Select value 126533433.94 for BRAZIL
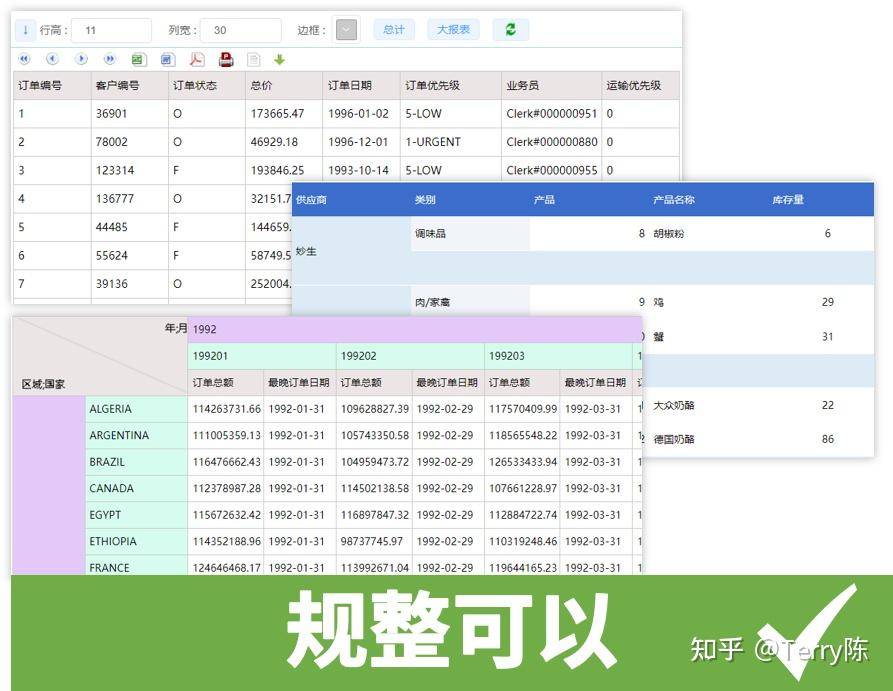This screenshot has width=893, height=691. tap(522, 462)
